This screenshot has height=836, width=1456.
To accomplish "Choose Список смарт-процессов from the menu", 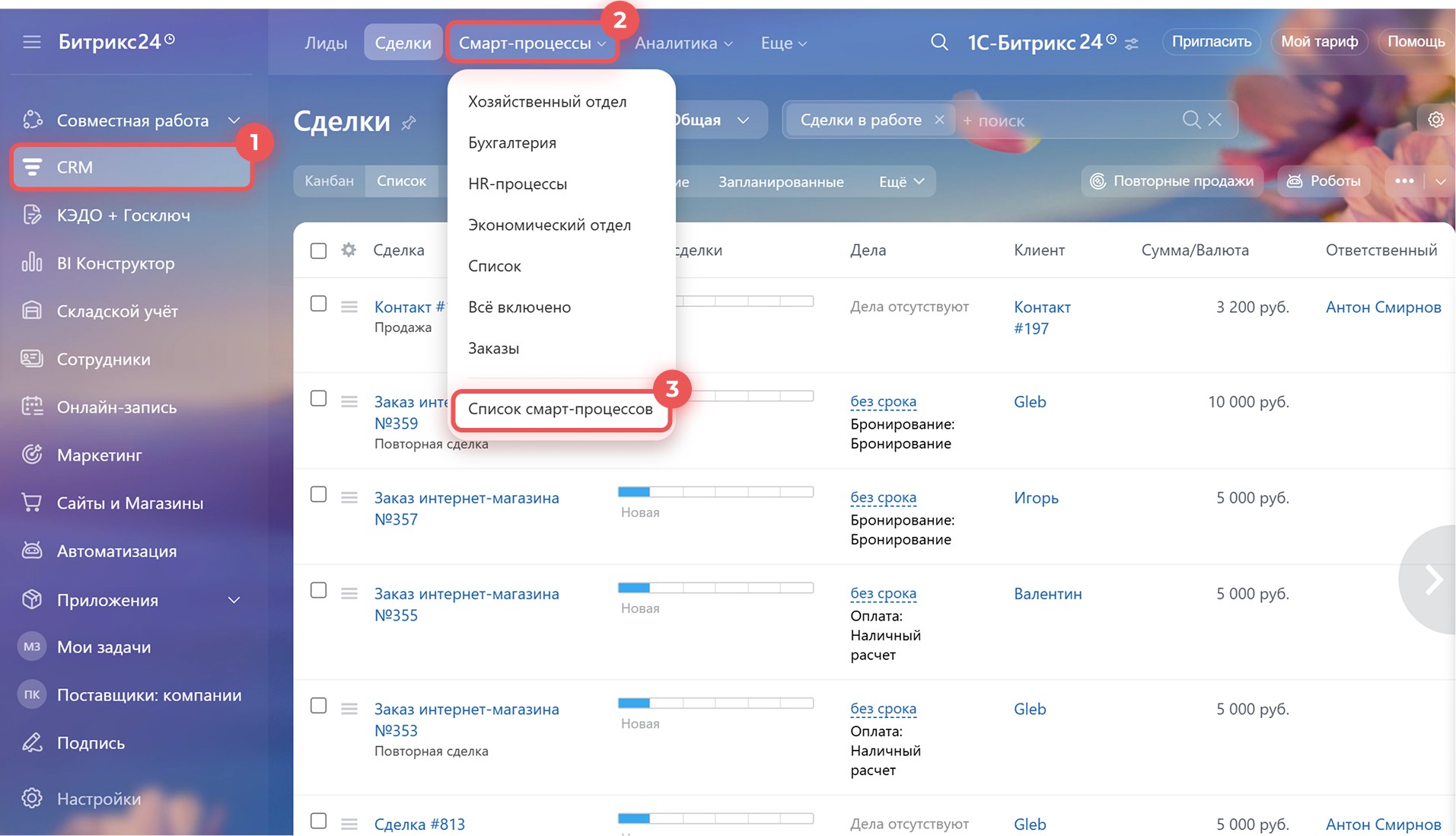I will (560, 409).
